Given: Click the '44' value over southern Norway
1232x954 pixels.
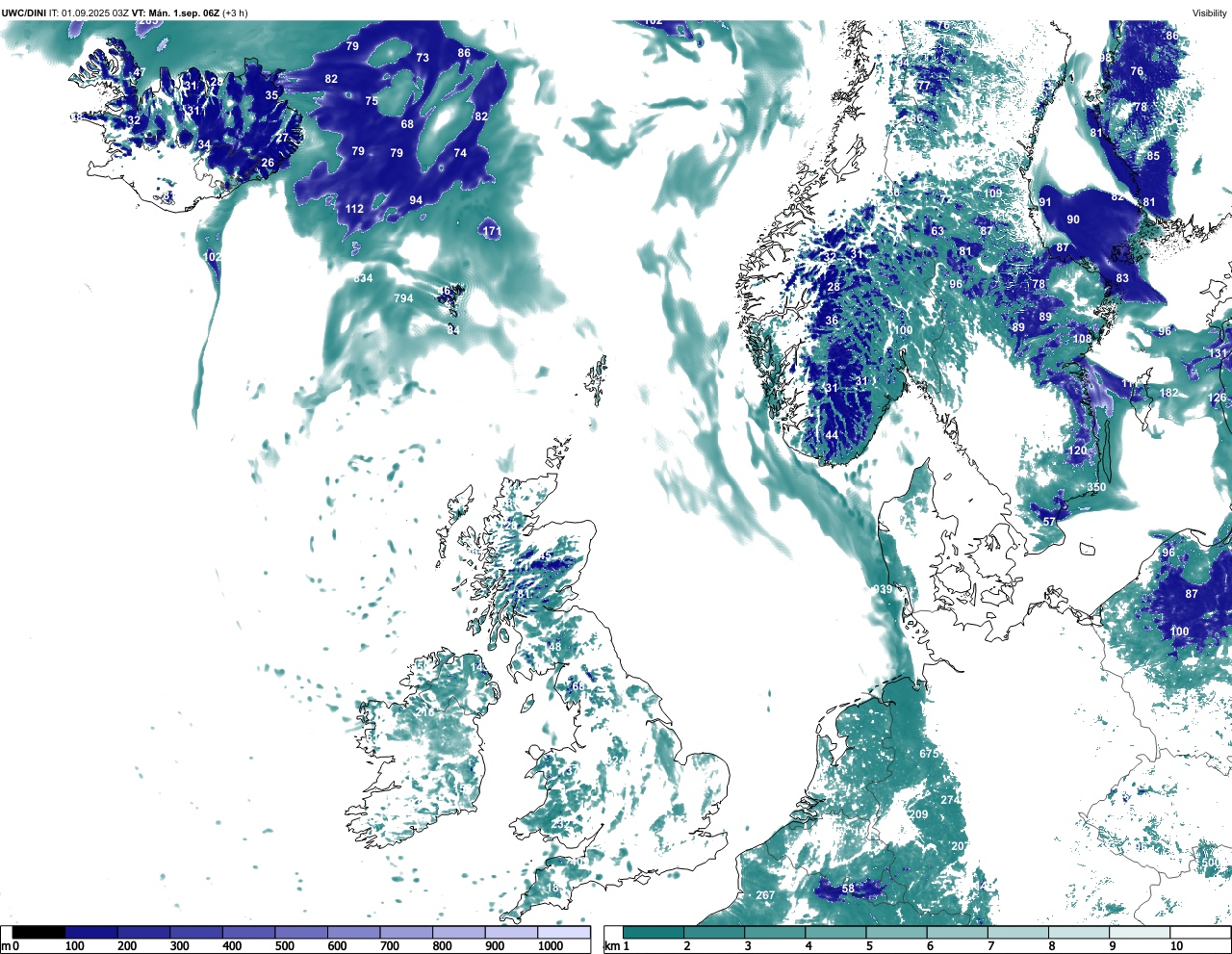Looking at the screenshot, I should 832,435.
